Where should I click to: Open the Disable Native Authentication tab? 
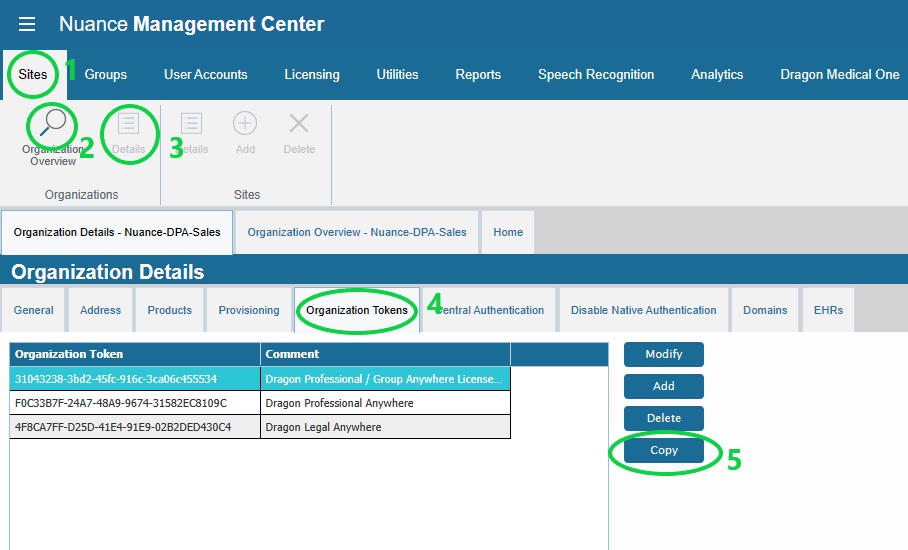(x=643, y=310)
